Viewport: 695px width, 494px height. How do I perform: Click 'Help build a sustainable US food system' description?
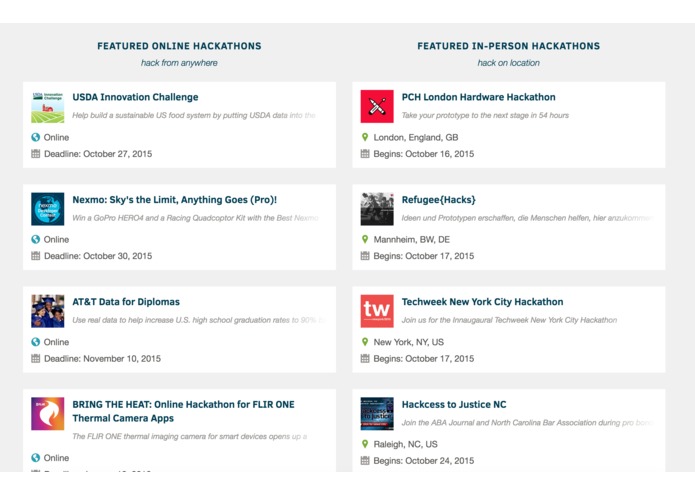click(x=194, y=115)
